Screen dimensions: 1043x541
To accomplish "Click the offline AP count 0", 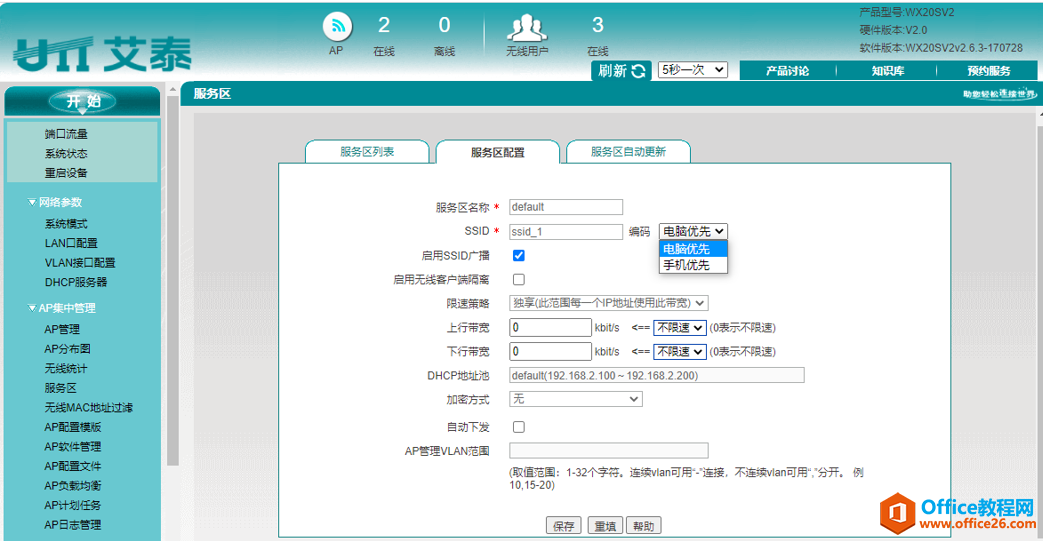I will click(444, 25).
